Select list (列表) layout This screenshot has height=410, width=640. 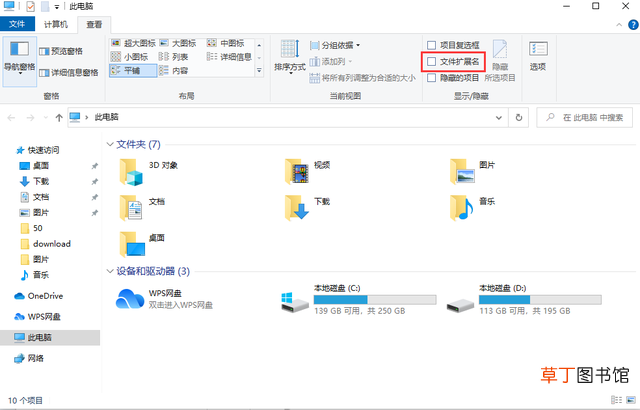tap(173, 57)
